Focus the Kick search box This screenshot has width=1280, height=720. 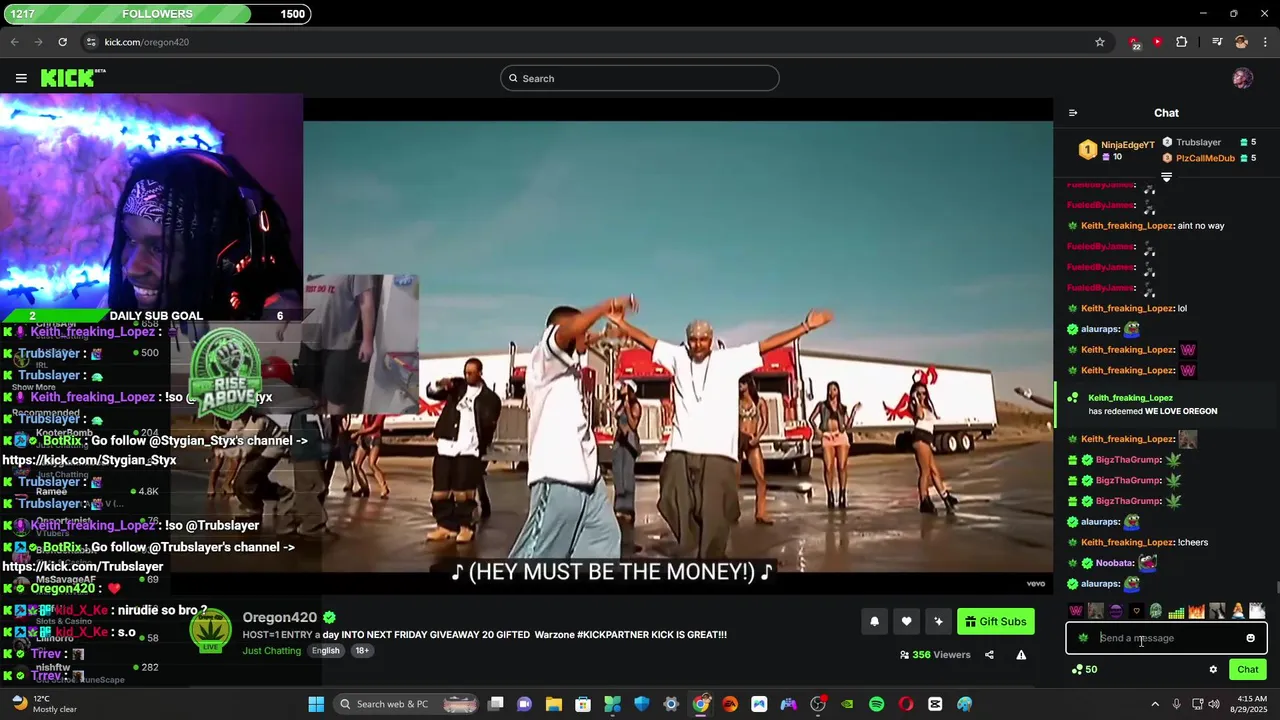(640, 78)
